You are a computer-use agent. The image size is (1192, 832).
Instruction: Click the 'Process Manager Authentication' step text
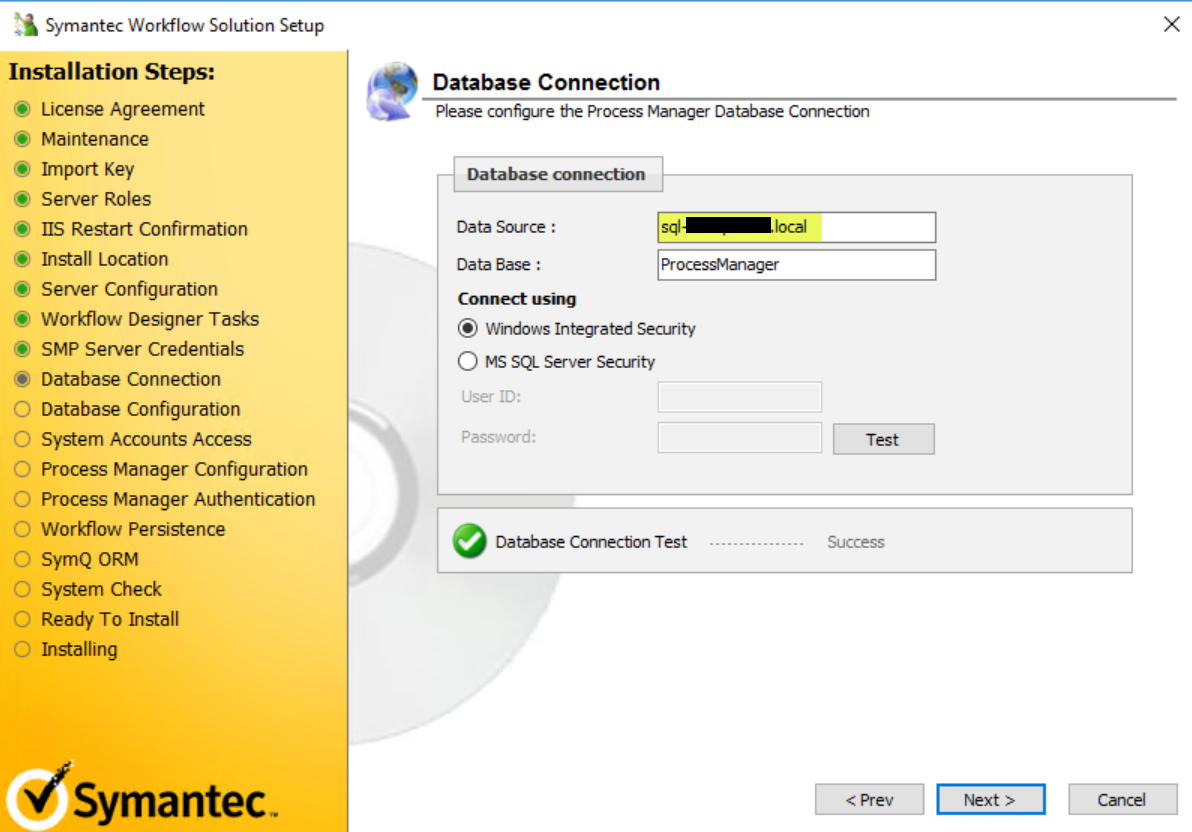tap(178, 500)
